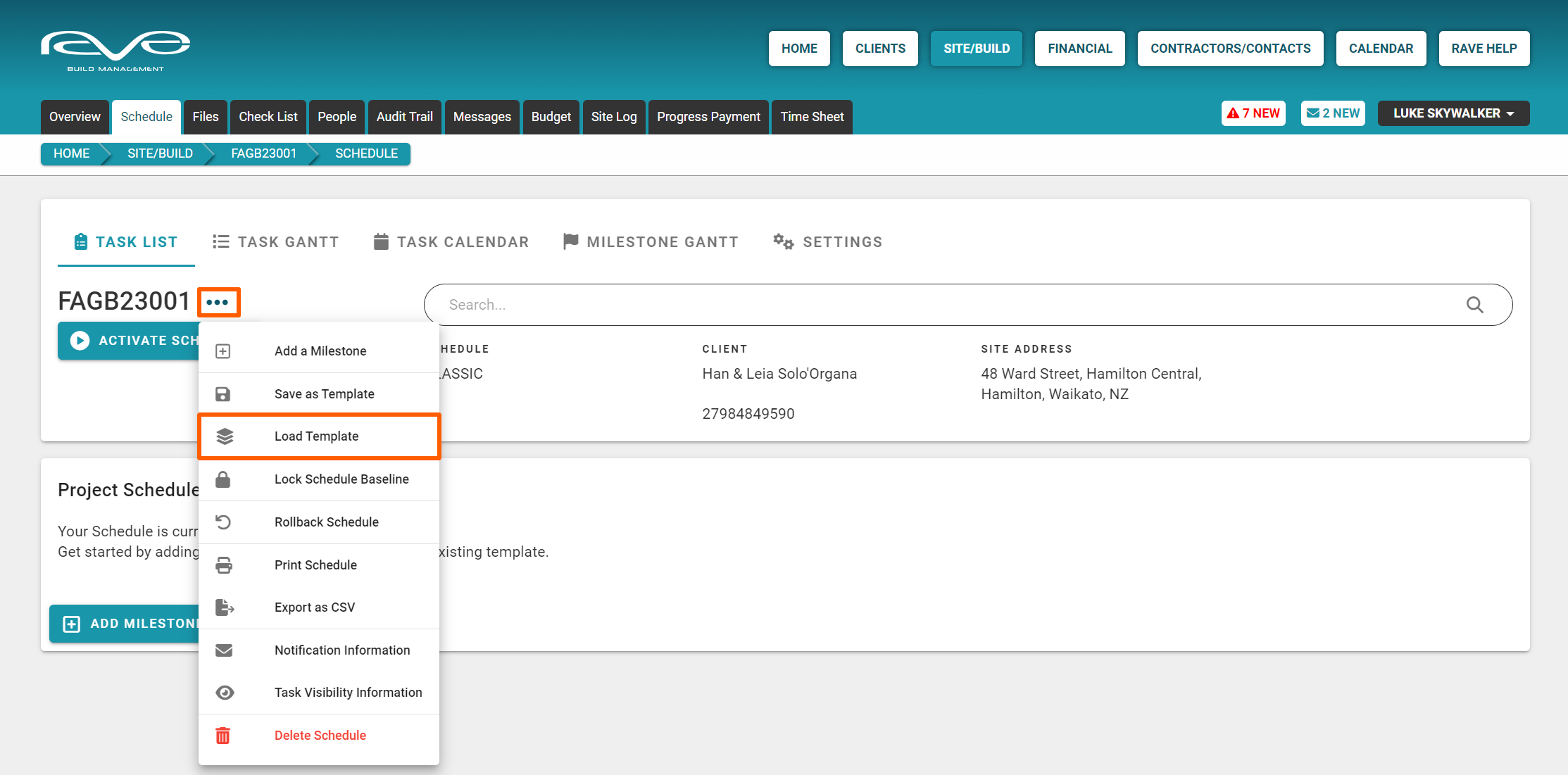Click the Load Template layers icon
This screenshot has height=775, width=1568.
(x=224, y=436)
